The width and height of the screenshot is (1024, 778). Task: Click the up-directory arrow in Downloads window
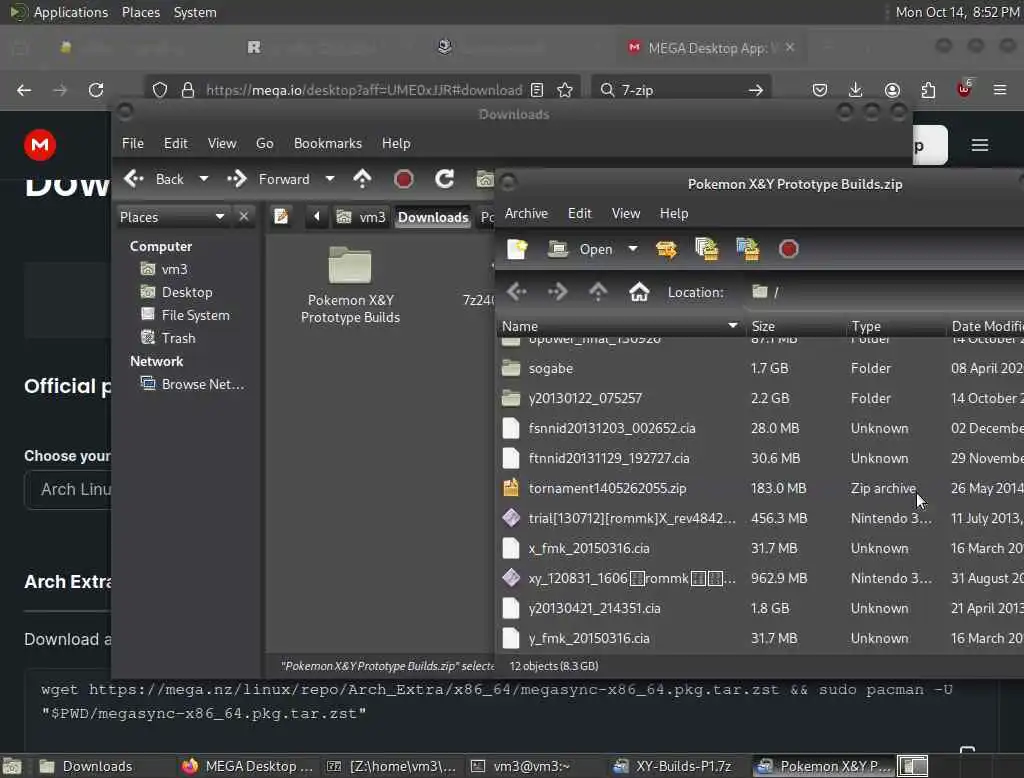(362, 179)
